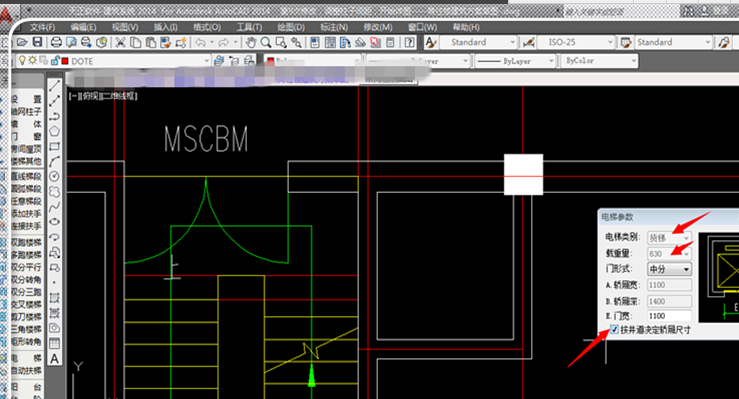Click the Cut scissors icon

pos(121,42)
